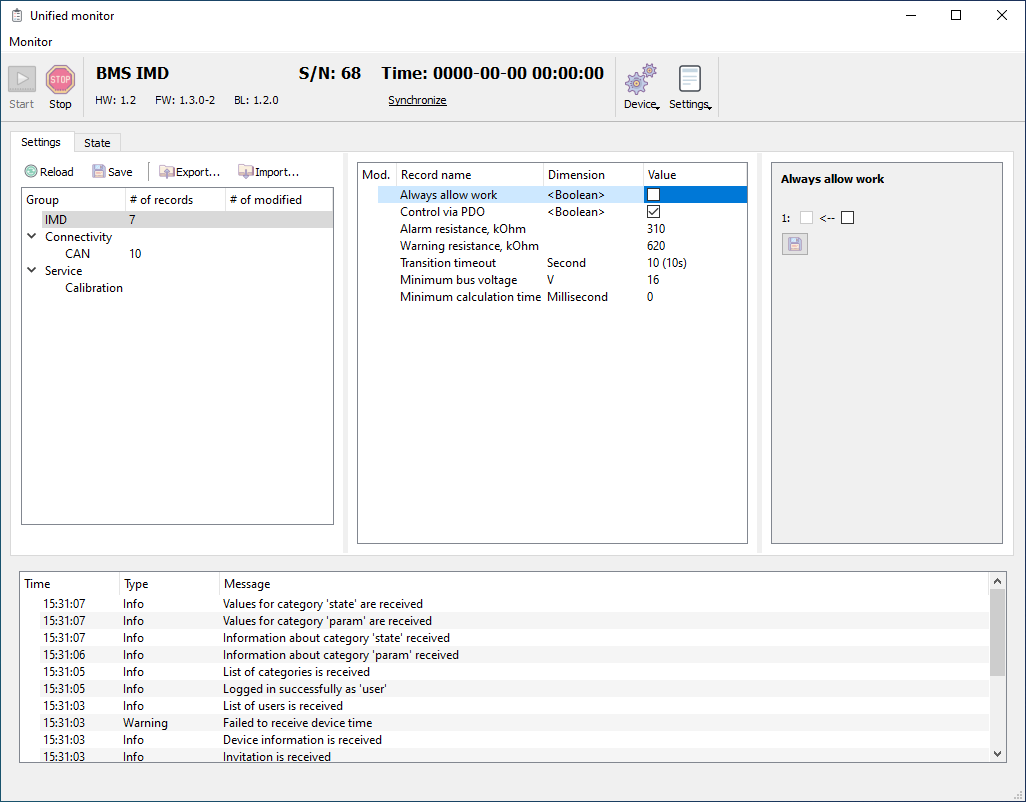
Task: Click the Group column header
Action: pos(73,200)
